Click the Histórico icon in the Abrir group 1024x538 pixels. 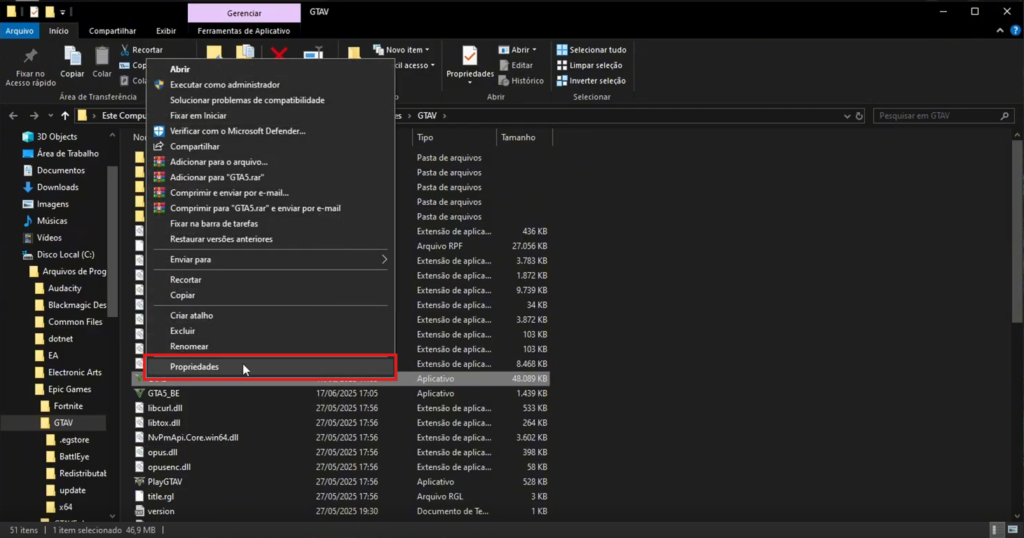pos(504,81)
